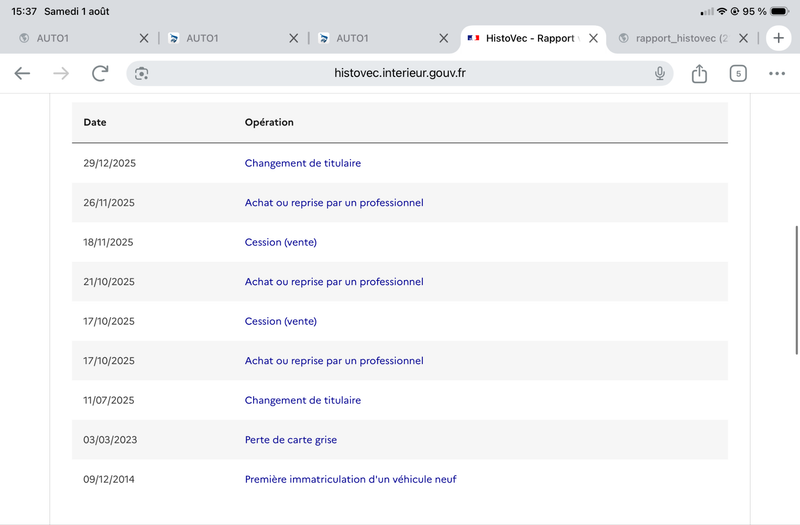This screenshot has width=800, height=525.
Task: Click the date 21/10/2025
Action: point(109,282)
